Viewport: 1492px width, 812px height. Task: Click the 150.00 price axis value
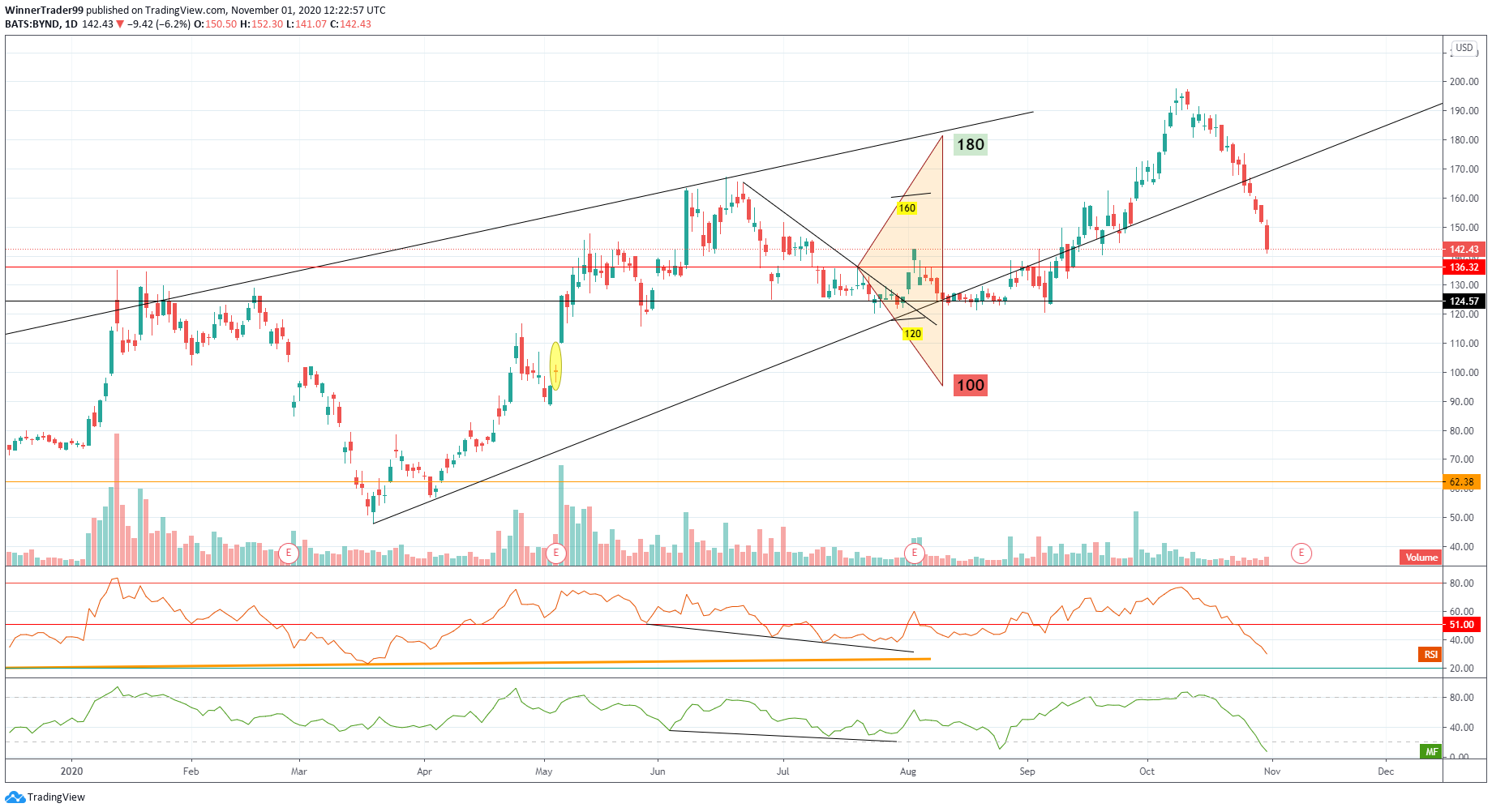point(1464,228)
